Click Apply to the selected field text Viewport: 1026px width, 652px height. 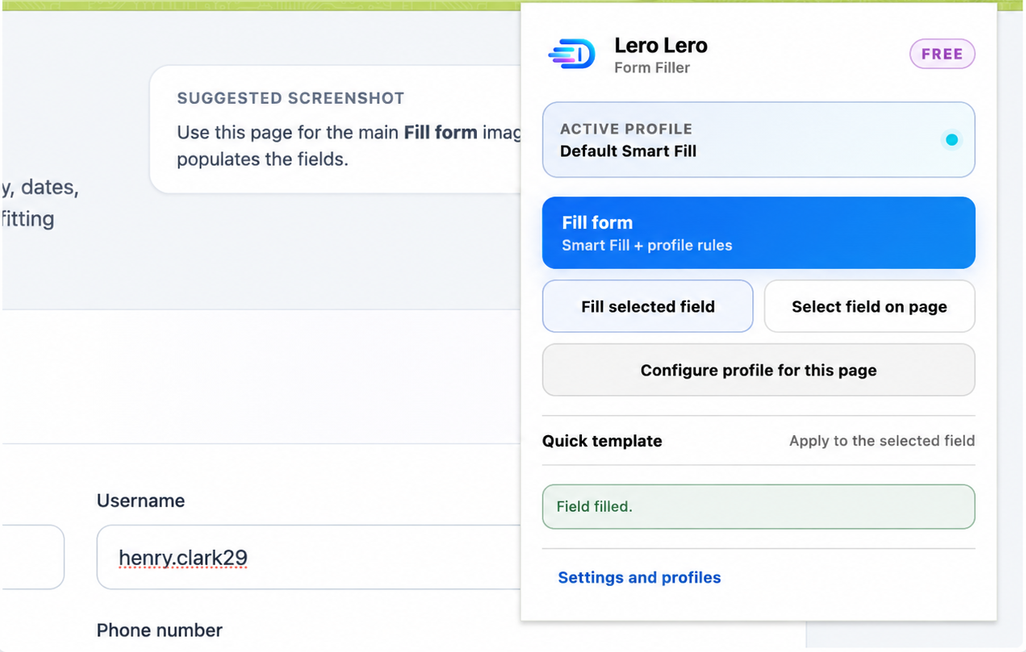[881, 441]
